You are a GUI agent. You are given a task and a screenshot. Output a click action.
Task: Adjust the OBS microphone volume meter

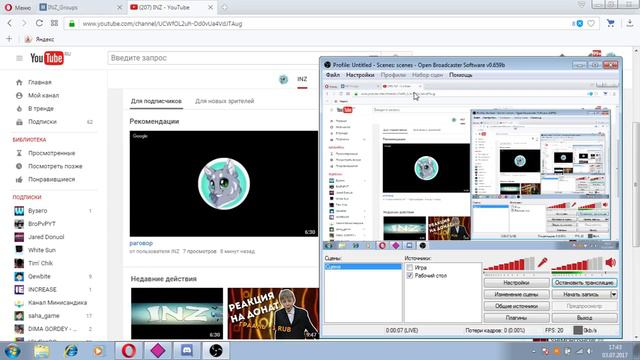point(509,264)
